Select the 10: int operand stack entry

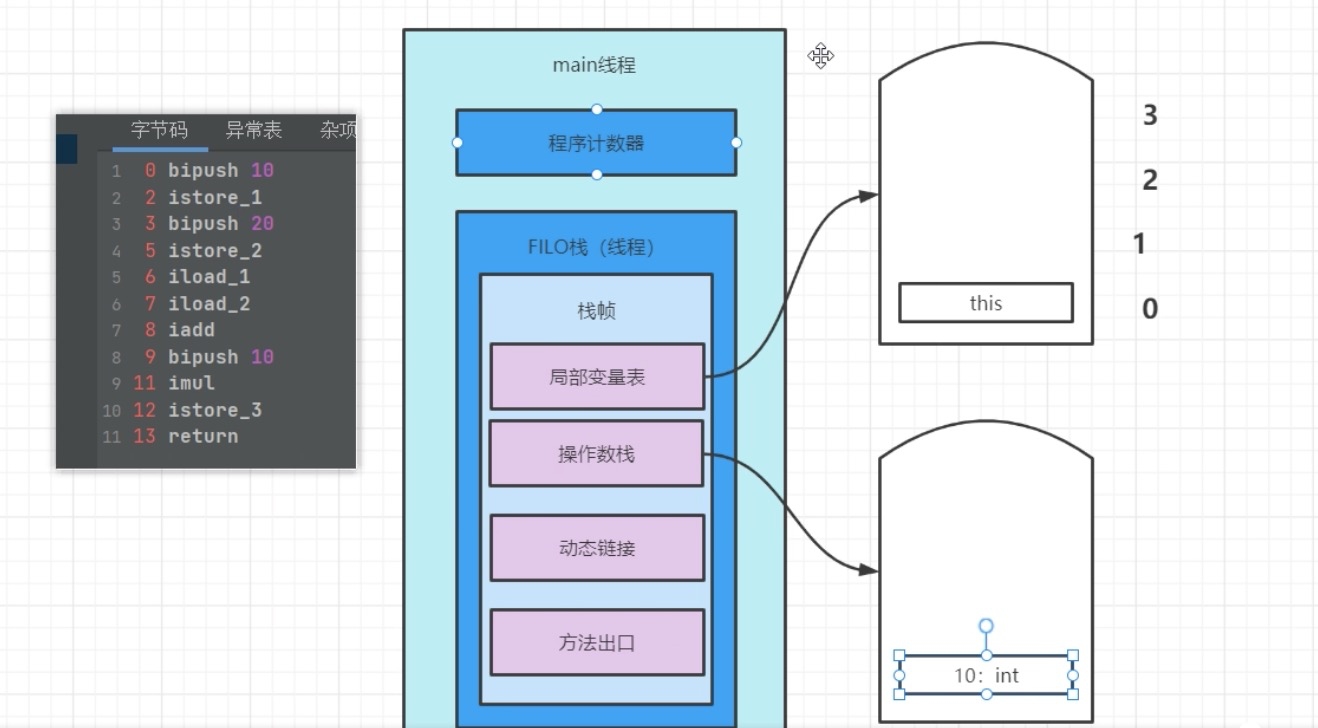tap(985, 676)
